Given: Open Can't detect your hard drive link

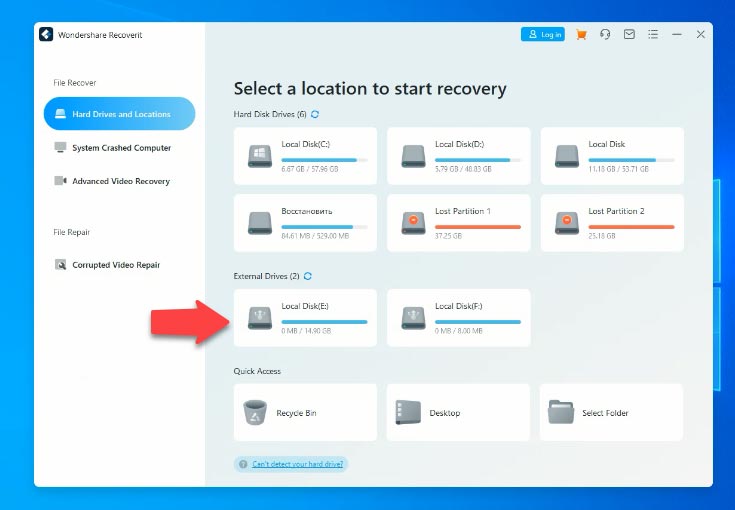Looking at the screenshot, I should click(298, 464).
